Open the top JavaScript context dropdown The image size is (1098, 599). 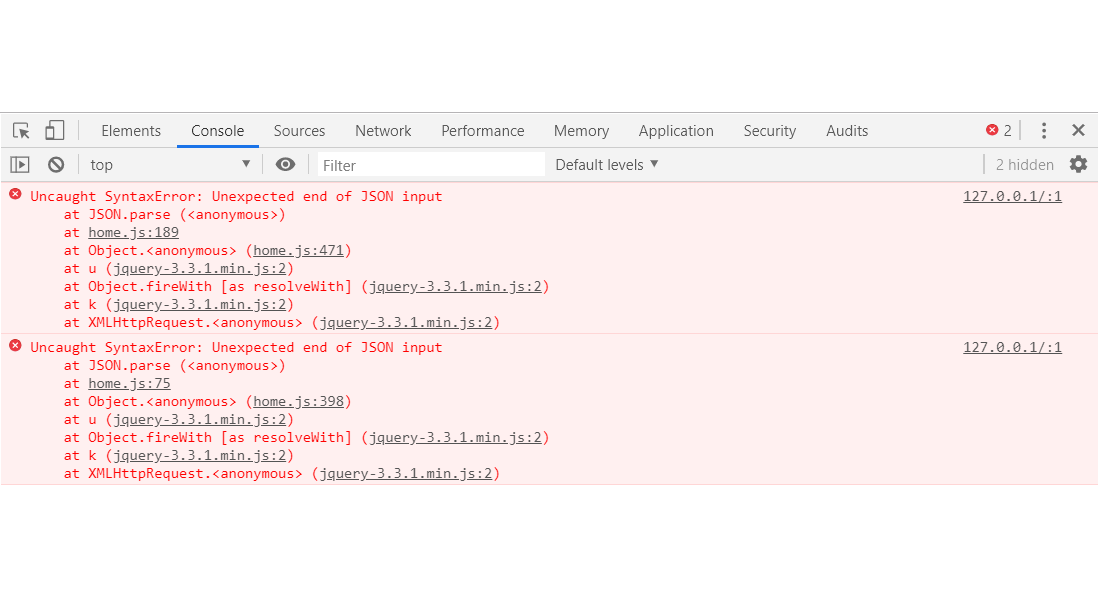170,165
